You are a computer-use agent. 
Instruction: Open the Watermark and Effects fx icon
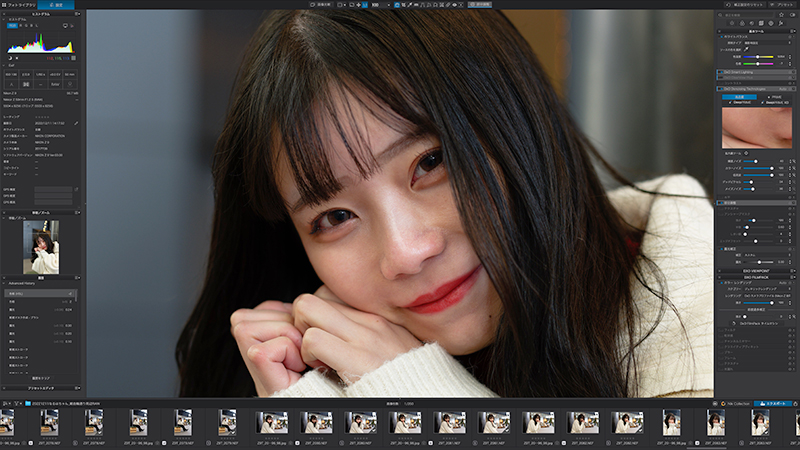(781, 23)
